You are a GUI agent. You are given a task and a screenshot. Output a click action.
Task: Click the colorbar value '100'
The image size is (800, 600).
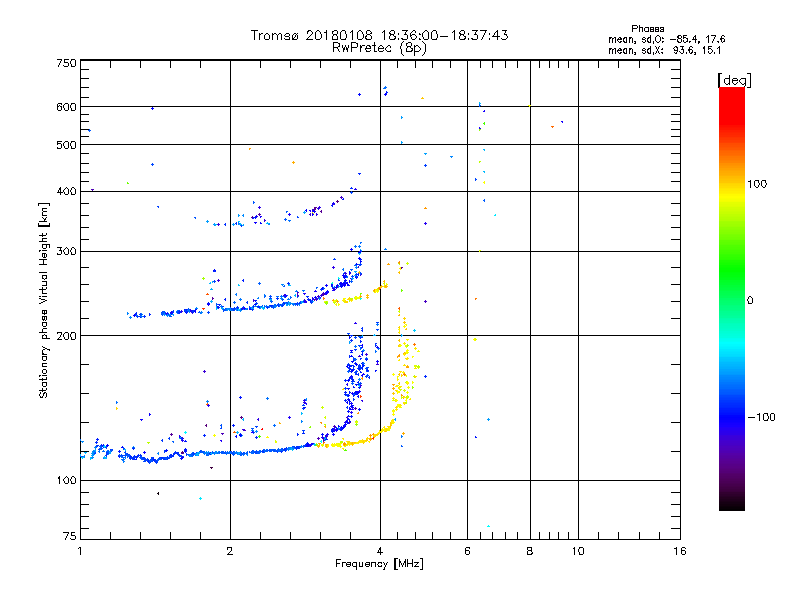757,184
